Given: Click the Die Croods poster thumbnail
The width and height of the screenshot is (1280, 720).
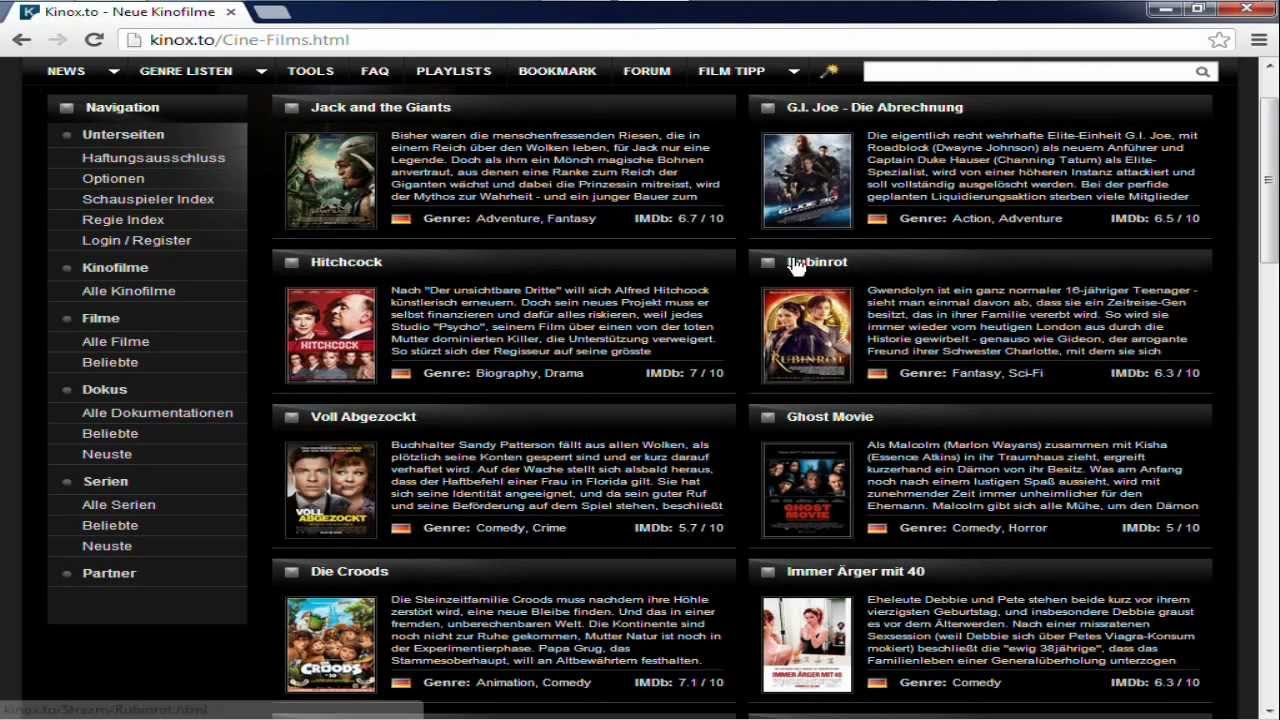Looking at the screenshot, I should coord(331,645).
